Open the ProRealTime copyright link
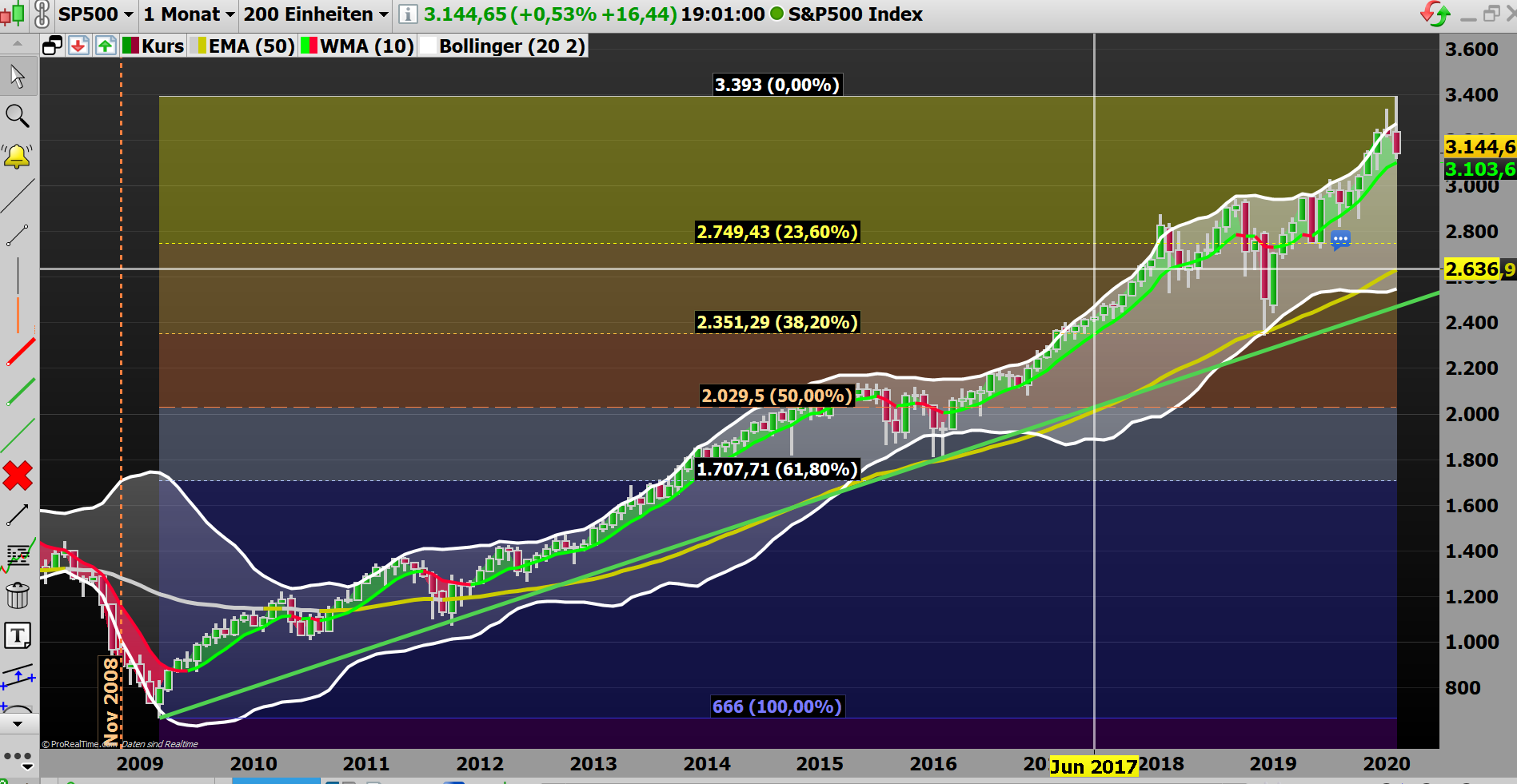This screenshot has height=784, width=1517. coord(78,743)
